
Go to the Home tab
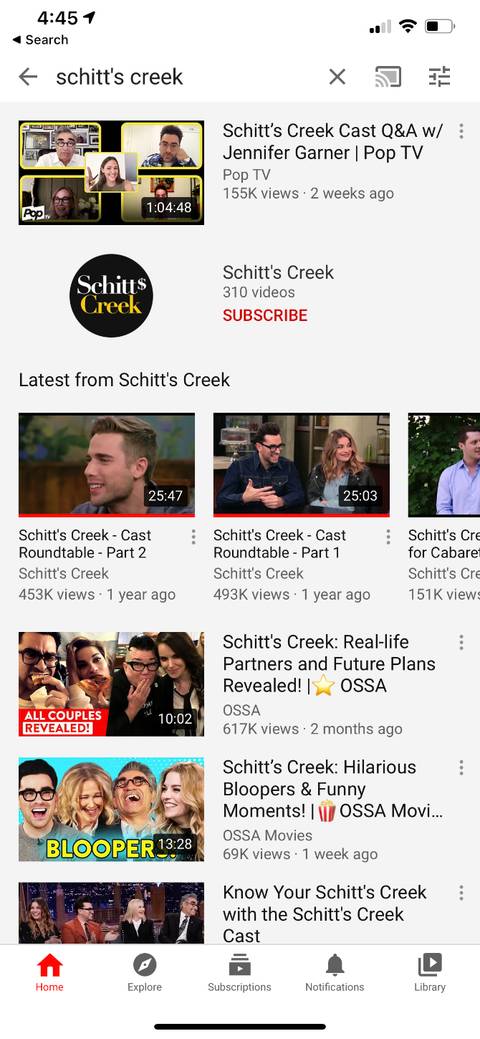[x=49, y=973]
